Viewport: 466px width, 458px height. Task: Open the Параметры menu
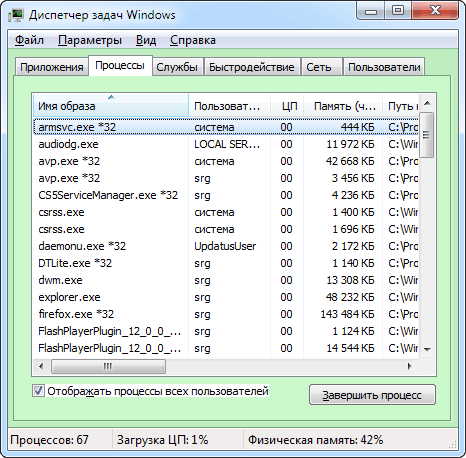pyautogui.click(x=90, y=40)
